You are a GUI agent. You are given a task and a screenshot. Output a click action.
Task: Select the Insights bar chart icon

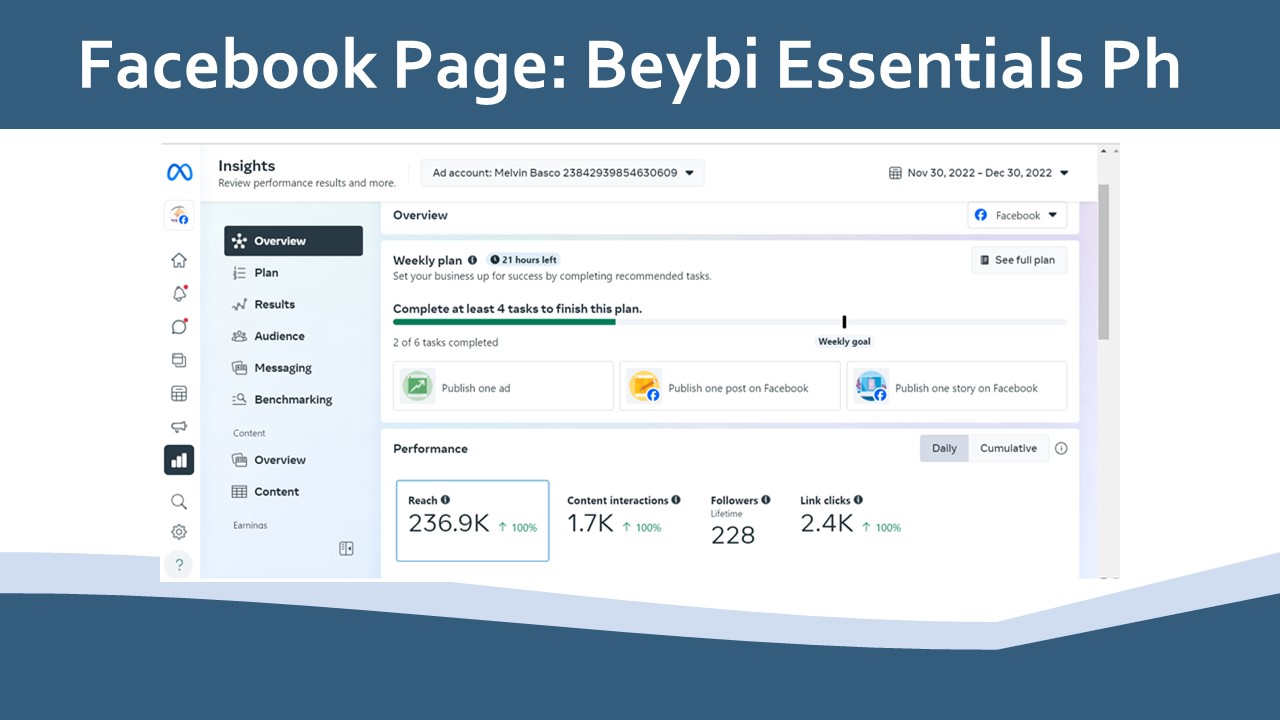coord(179,460)
